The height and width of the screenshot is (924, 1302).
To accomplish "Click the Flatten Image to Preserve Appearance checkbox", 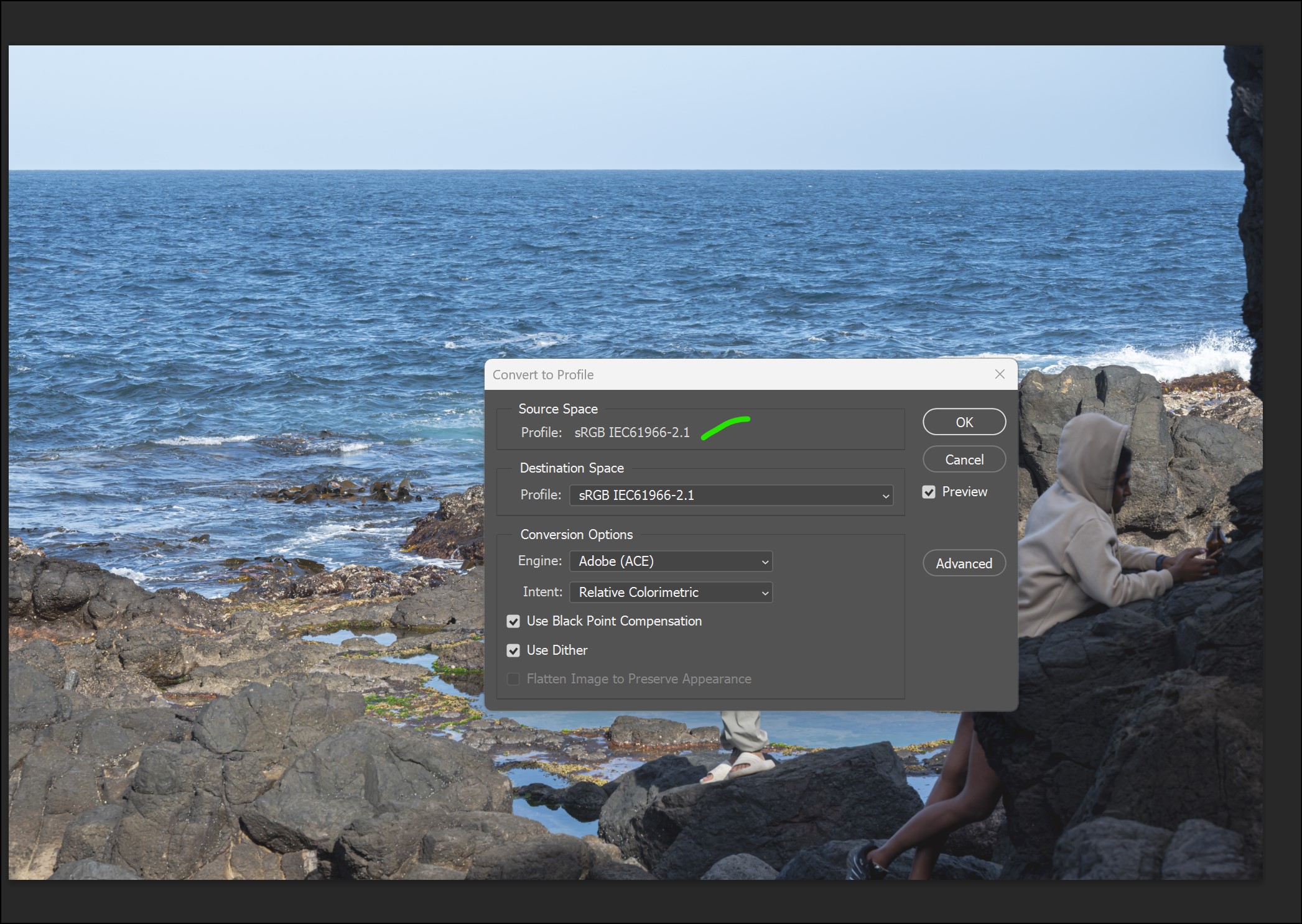I will coord(513,679).
